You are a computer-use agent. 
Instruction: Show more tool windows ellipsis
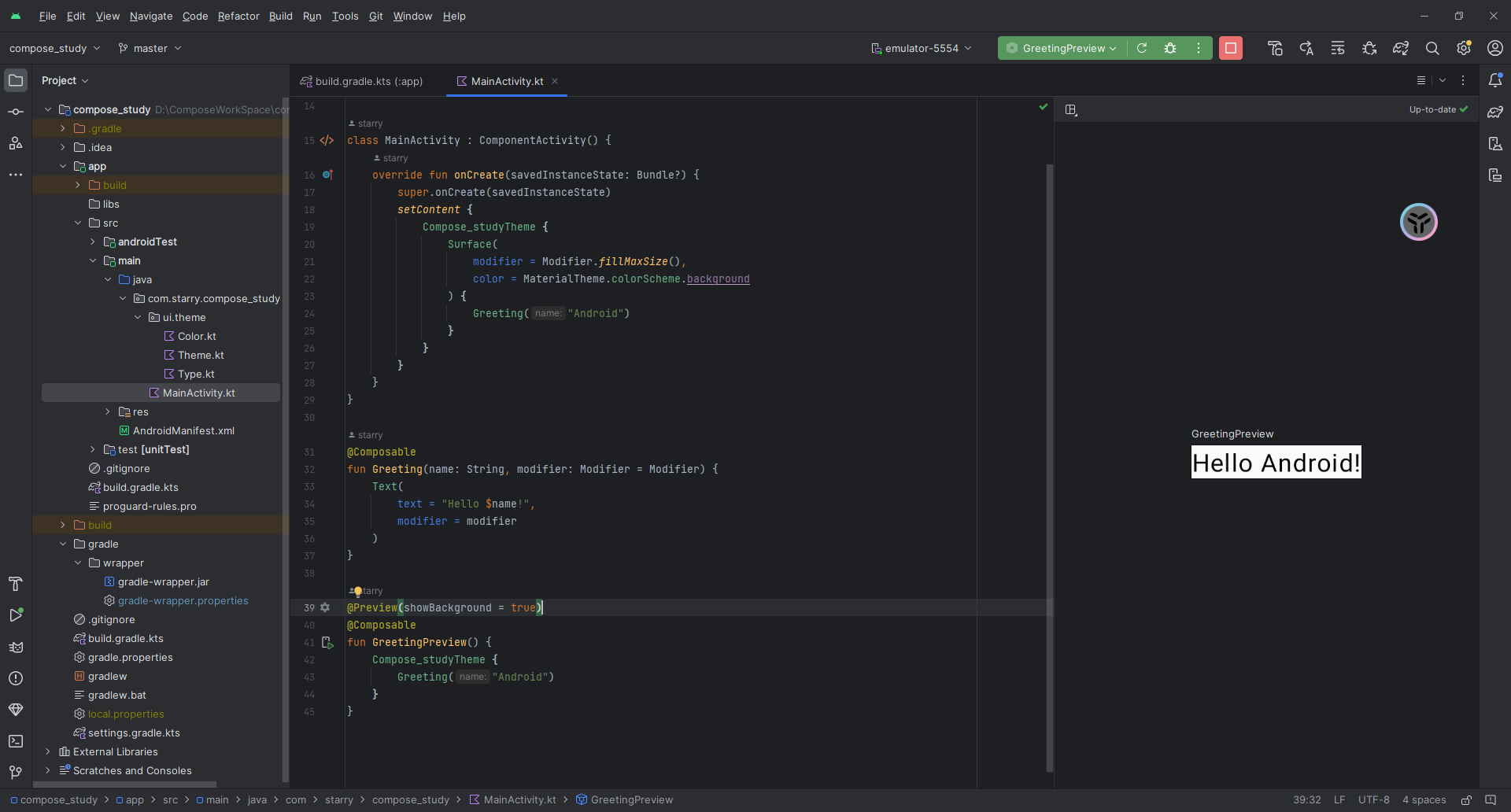[x=16, y=175]
